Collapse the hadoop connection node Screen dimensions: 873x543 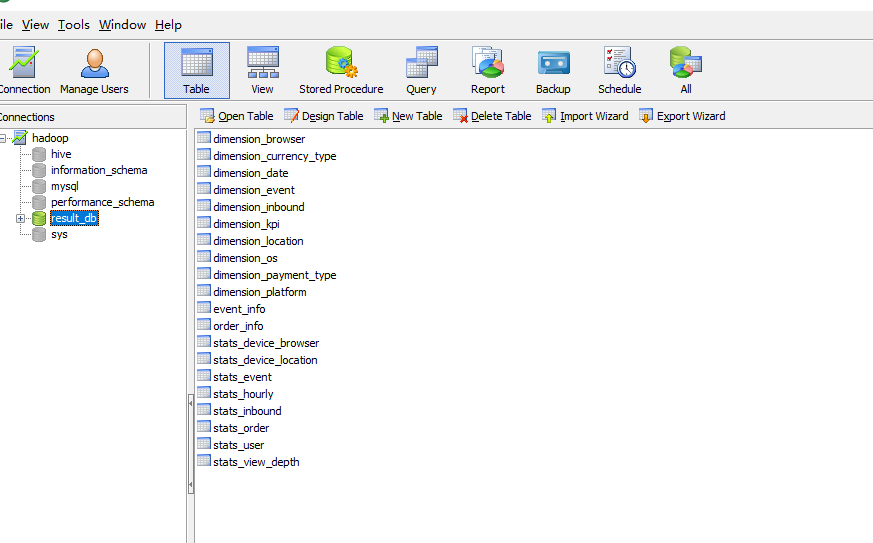[x=3, y=138]
